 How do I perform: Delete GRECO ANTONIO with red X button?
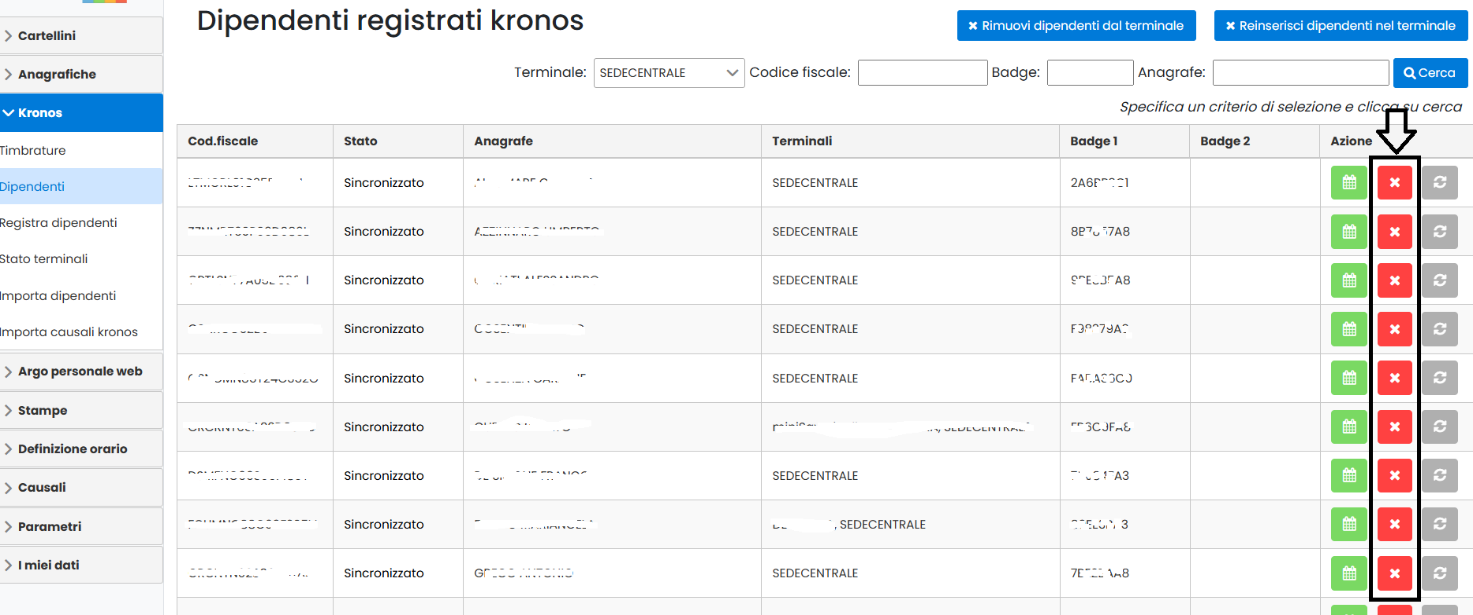pos(1395,573)
